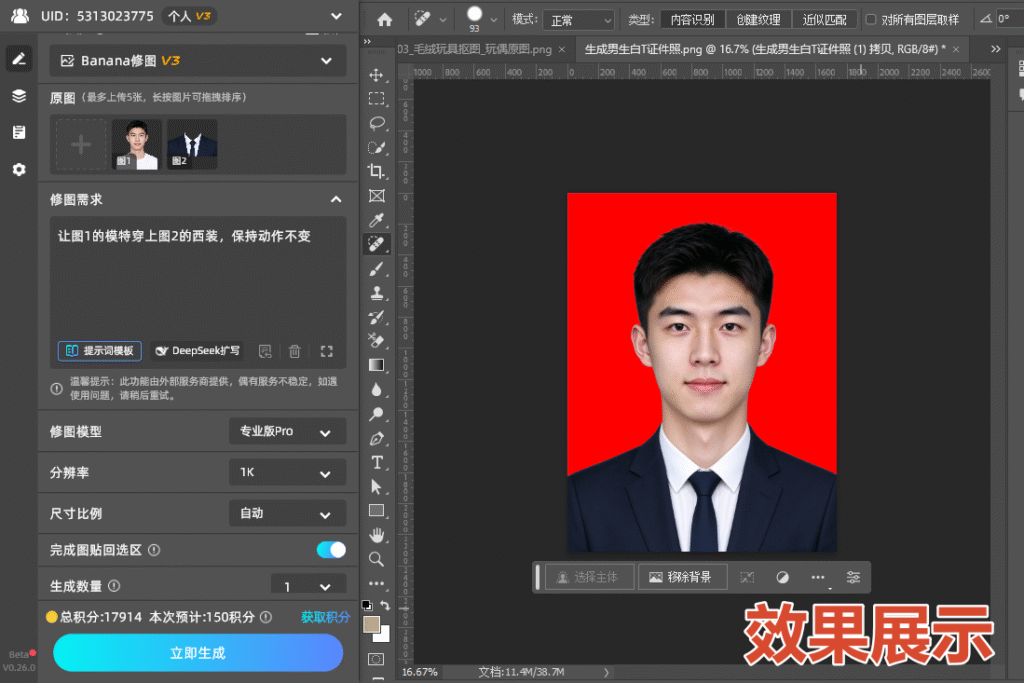
Task: Select the Crop tool
Action: [x=376, y=172]
